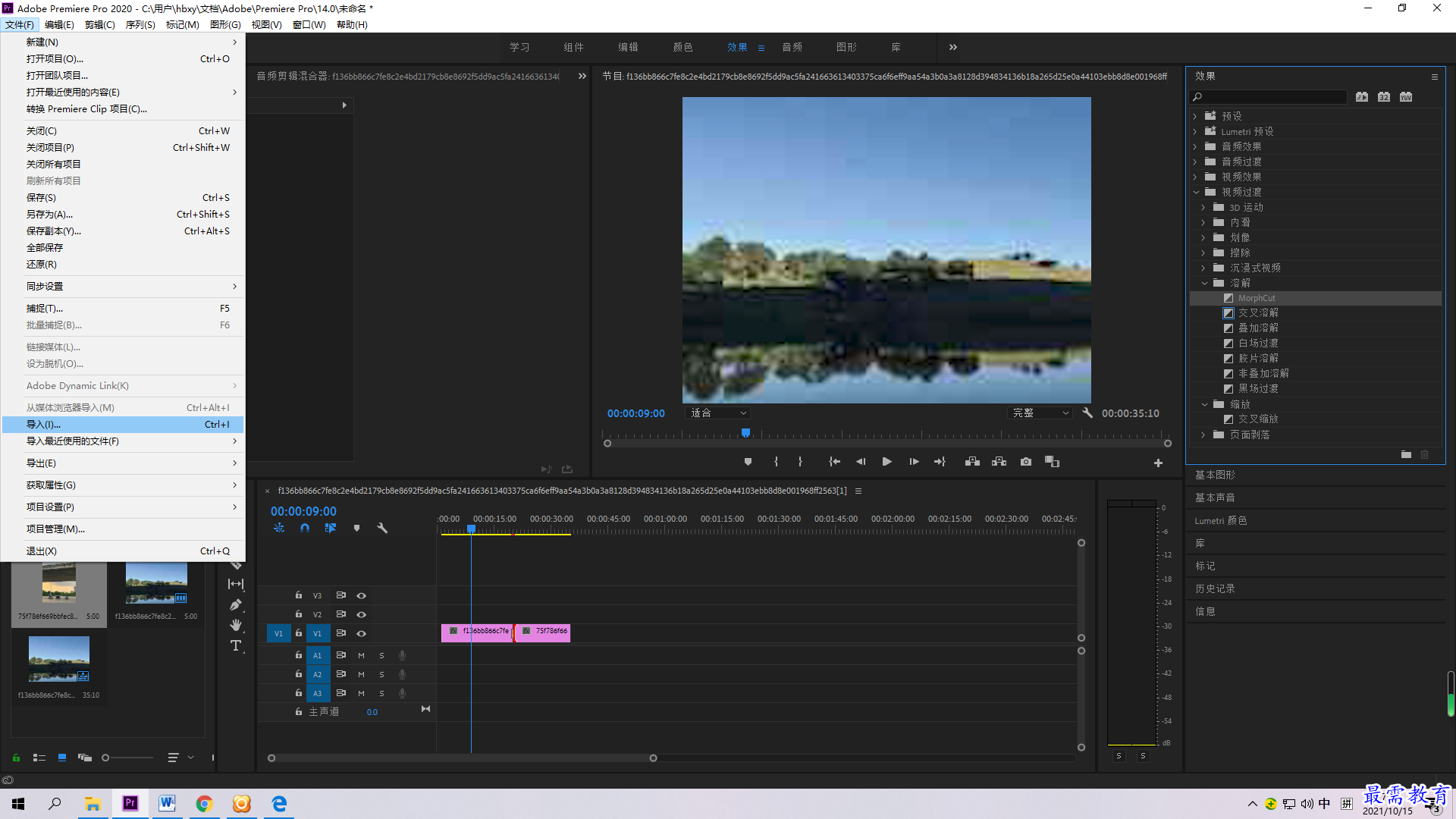Expand the 页面剥落 folder
Viewport: 1456px width, 819px height.
point(1203,435)
